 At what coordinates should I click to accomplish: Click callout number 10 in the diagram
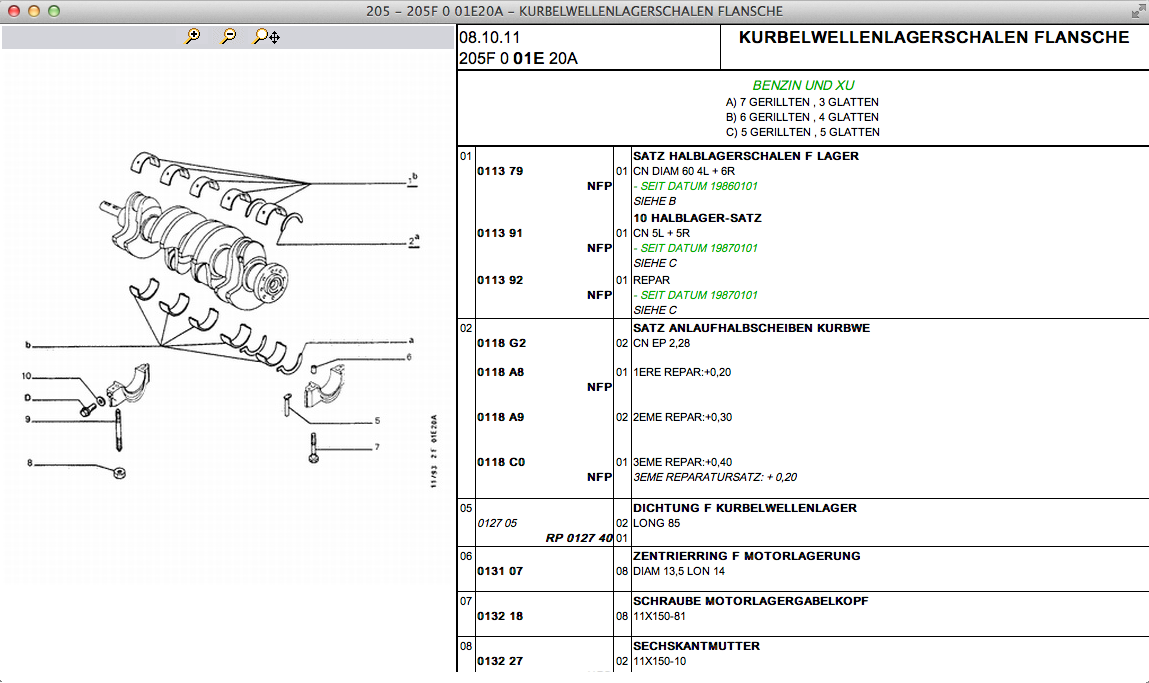[x=28, y=376]
